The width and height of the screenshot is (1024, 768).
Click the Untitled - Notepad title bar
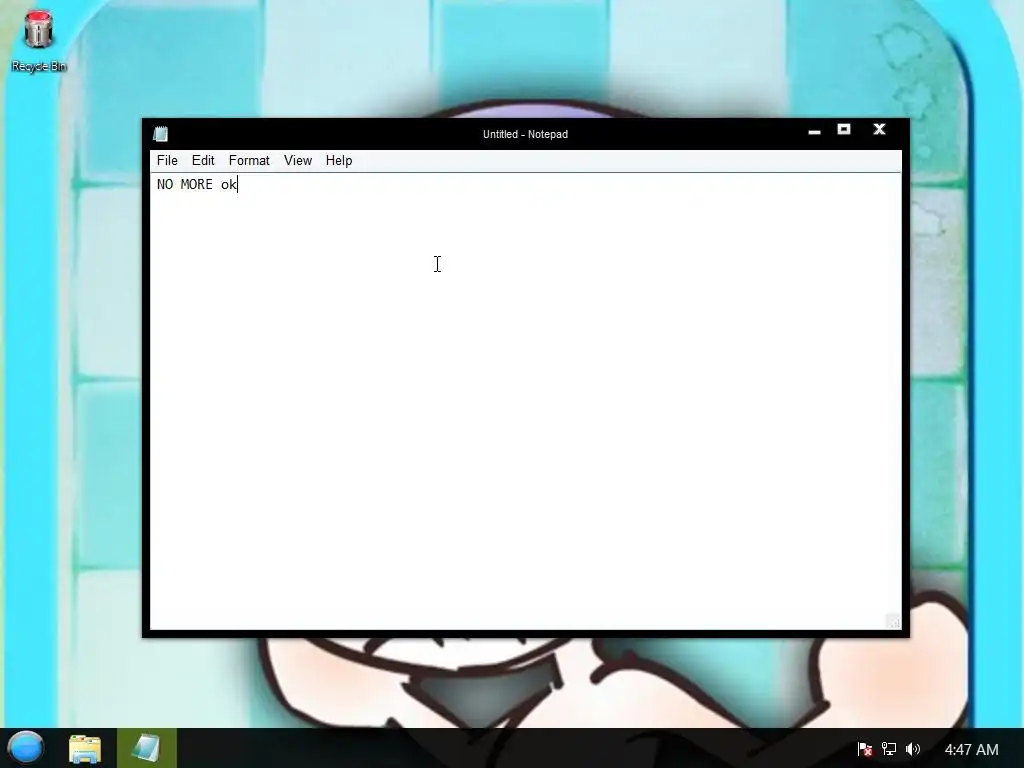click(x=526, y=134)
